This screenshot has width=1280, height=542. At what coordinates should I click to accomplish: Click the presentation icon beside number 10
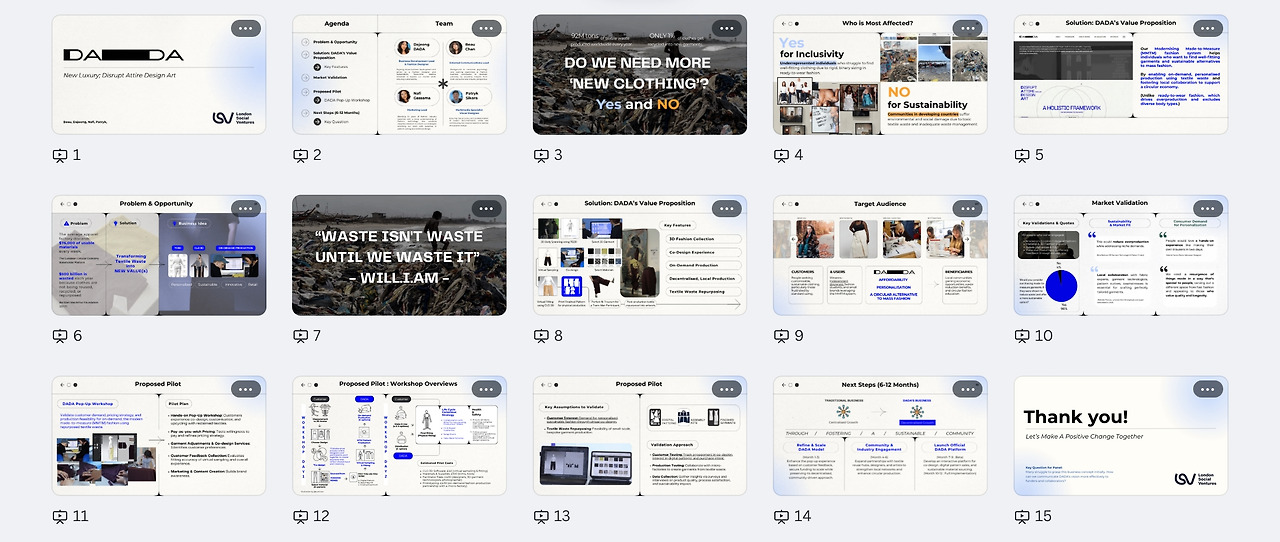(1022, 336)
